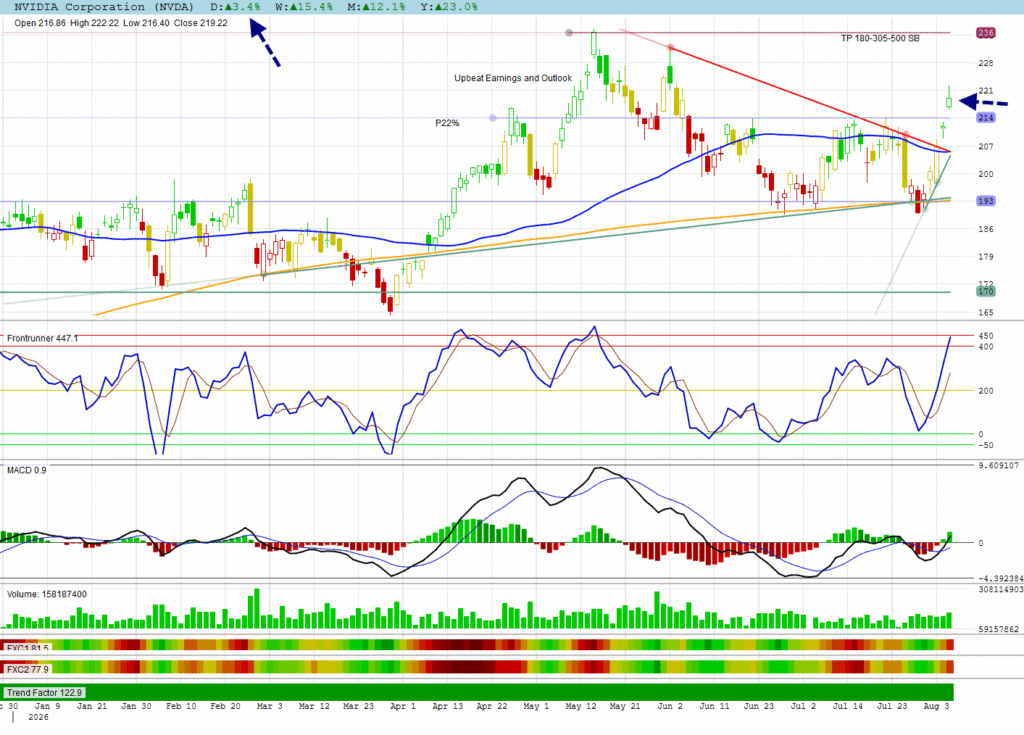Screen dimensions: 1024x735
Task: Click the volume axis maximum 308114903
Action: 1000,589
